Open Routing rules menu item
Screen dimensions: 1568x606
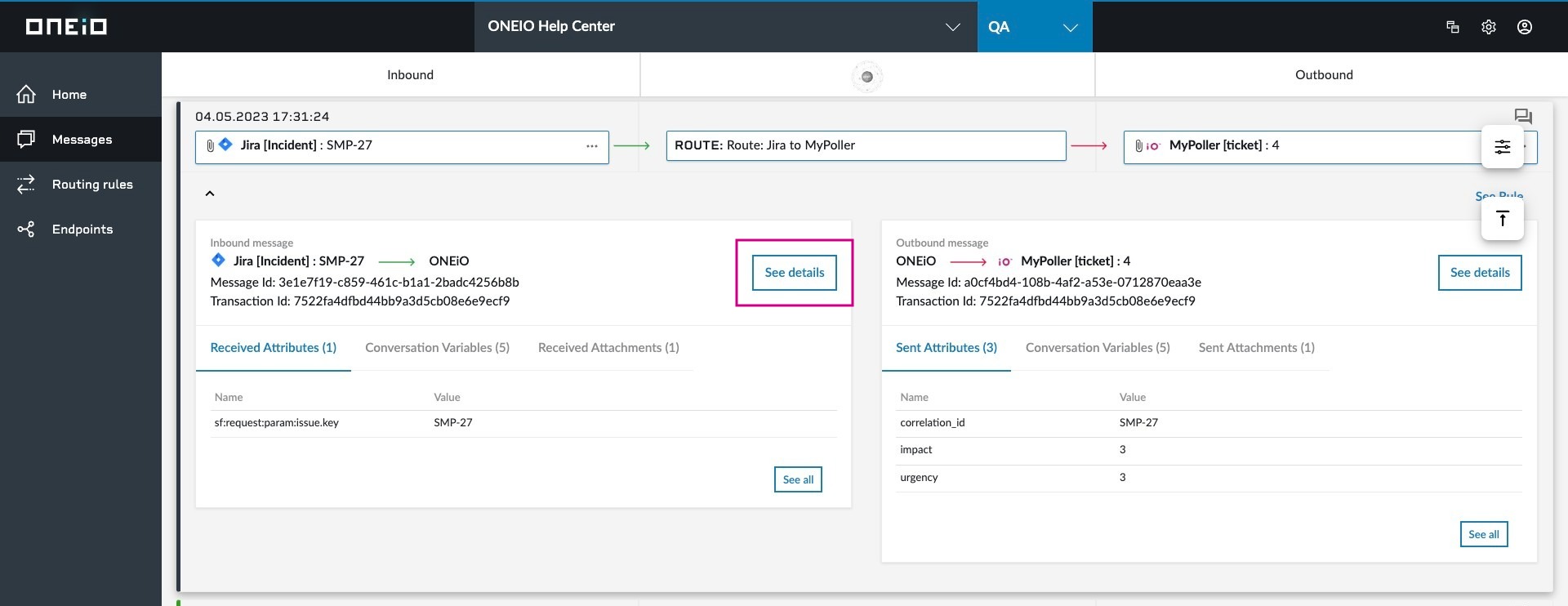click(x=92, y=185)
